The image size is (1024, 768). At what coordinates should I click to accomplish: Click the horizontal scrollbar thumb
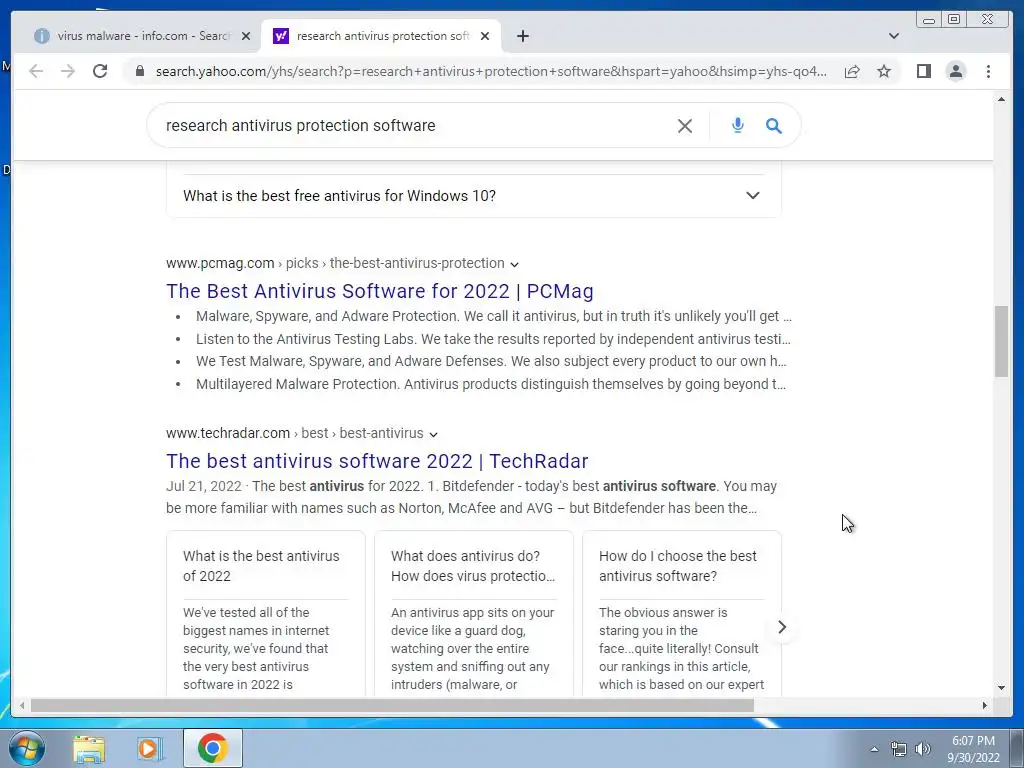click(x=392, y=705)
